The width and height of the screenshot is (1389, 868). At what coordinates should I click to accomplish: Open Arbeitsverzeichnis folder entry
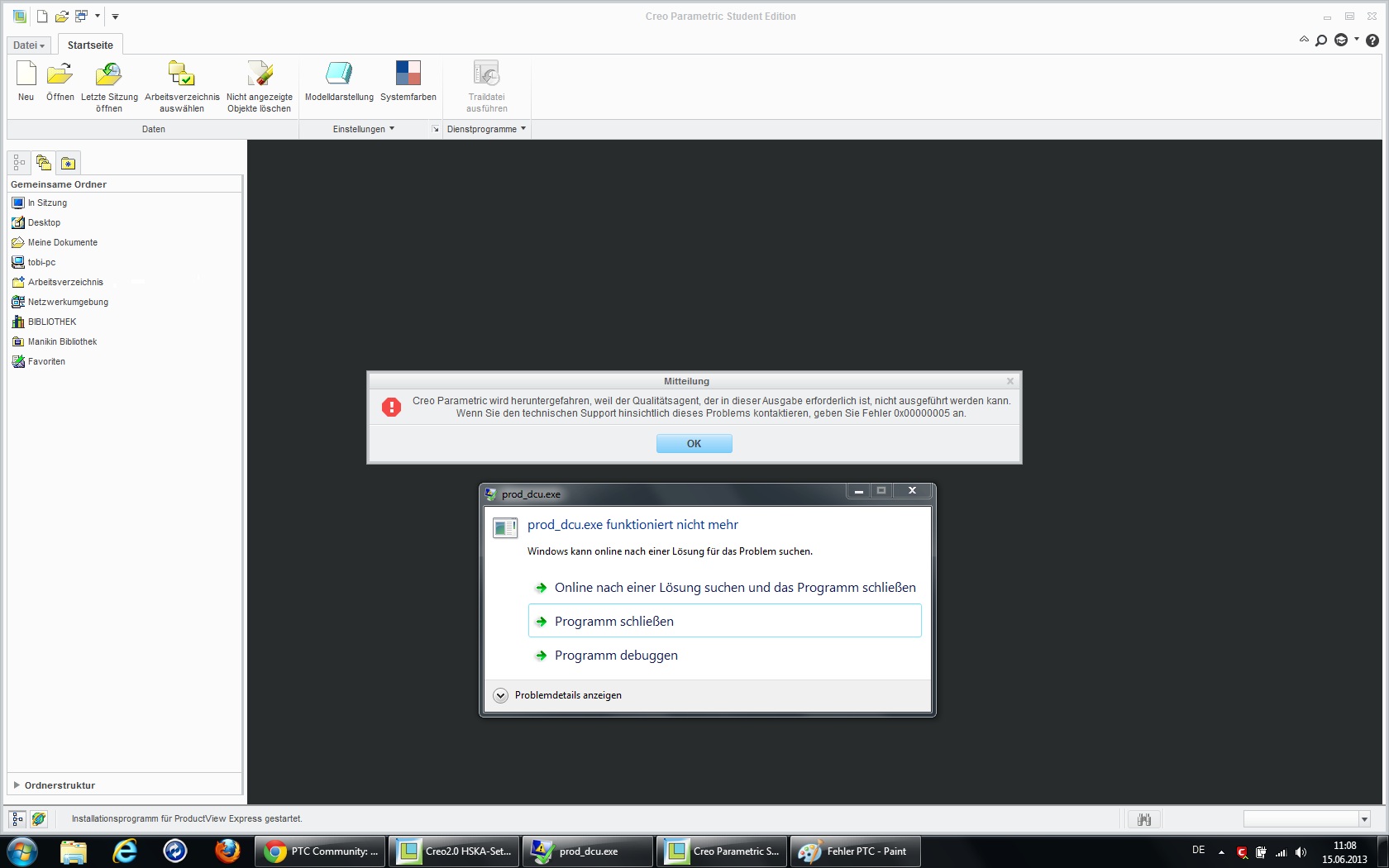point(65,282)
